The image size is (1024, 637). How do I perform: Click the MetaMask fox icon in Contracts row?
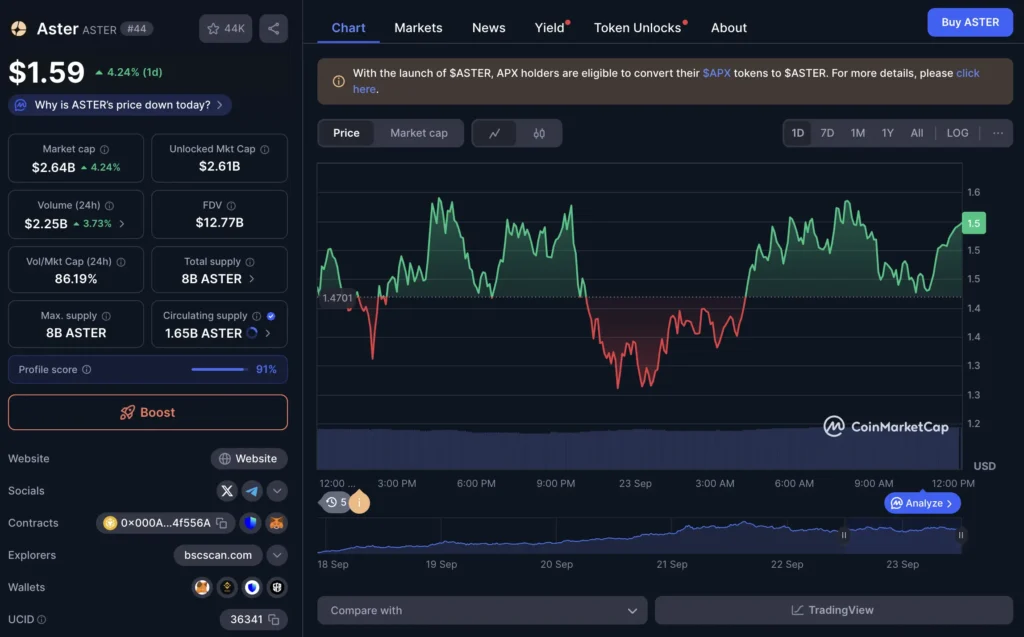pyautogui.click(x=277, y=523)
